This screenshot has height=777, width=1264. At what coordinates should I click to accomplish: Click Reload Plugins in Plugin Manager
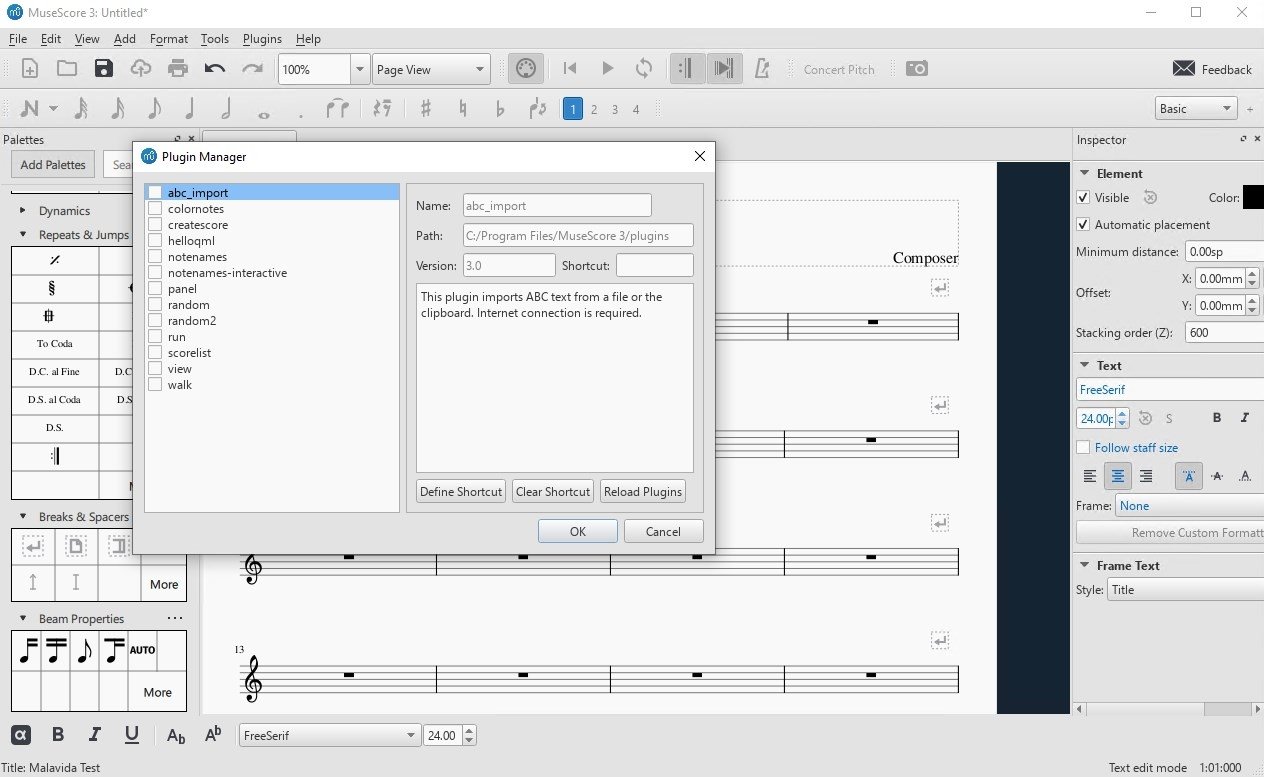(643, 492)
